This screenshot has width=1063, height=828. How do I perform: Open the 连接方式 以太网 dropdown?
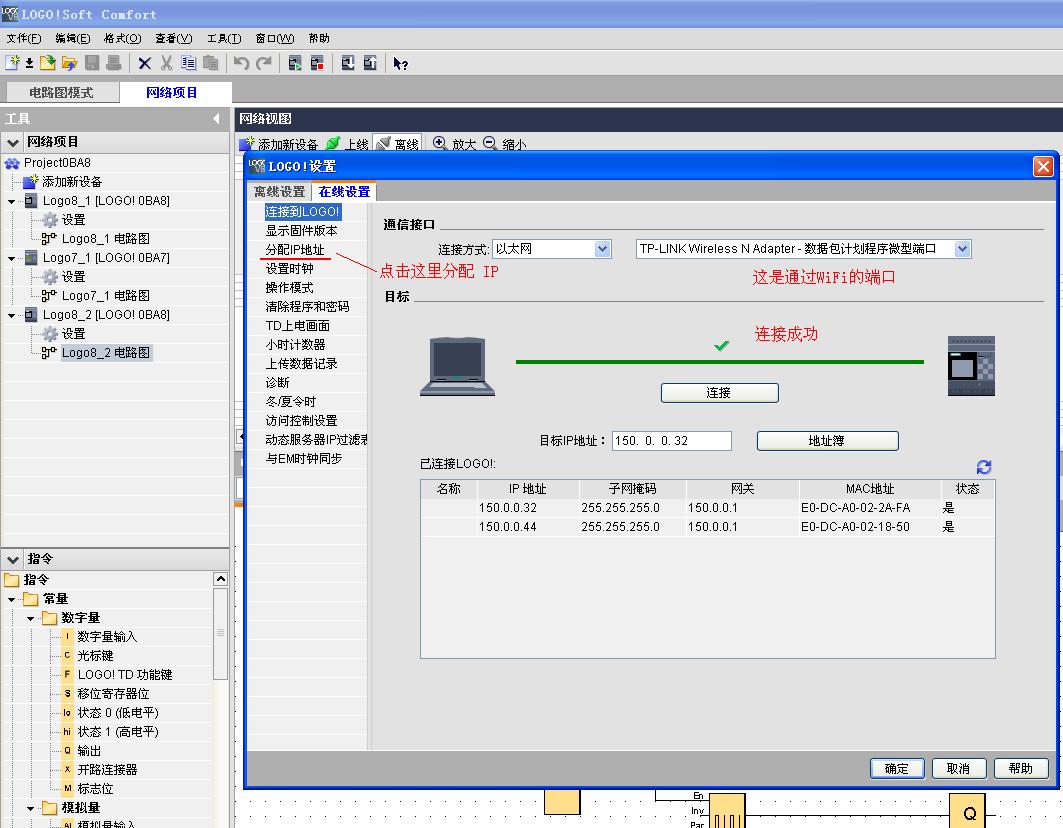602,249
